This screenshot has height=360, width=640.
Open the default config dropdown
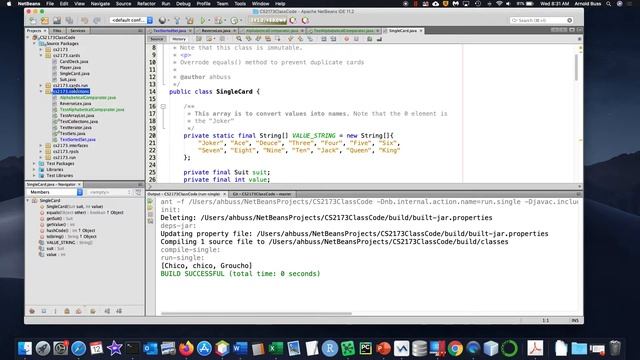131,20
